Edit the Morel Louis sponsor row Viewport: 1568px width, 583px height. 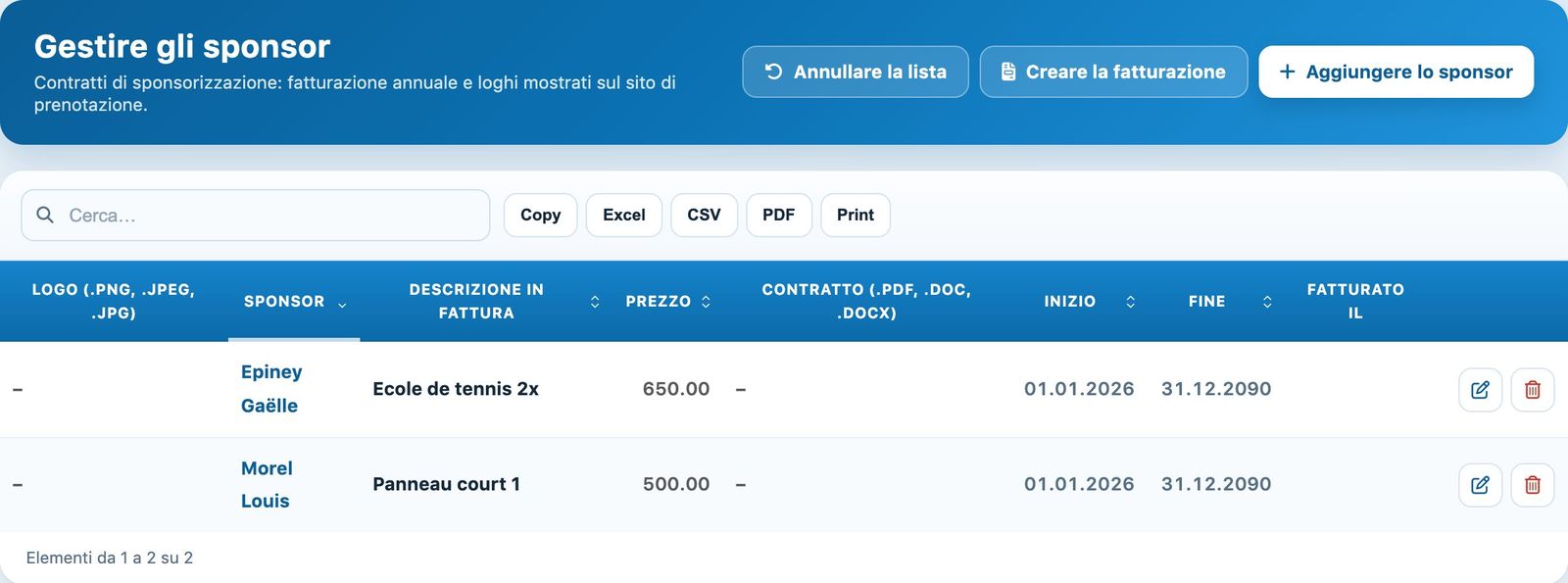pos(1480,485)
